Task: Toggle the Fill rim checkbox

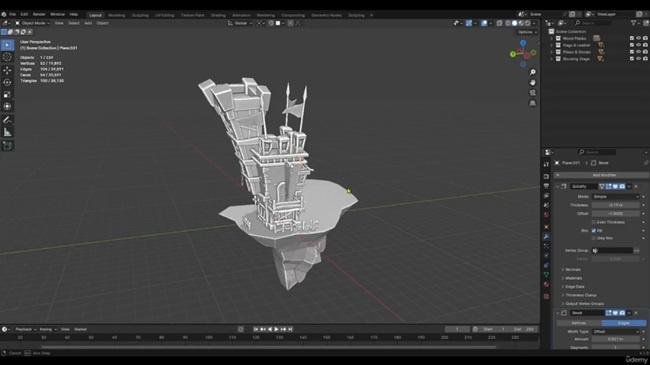Action: [x=594, y=231]
